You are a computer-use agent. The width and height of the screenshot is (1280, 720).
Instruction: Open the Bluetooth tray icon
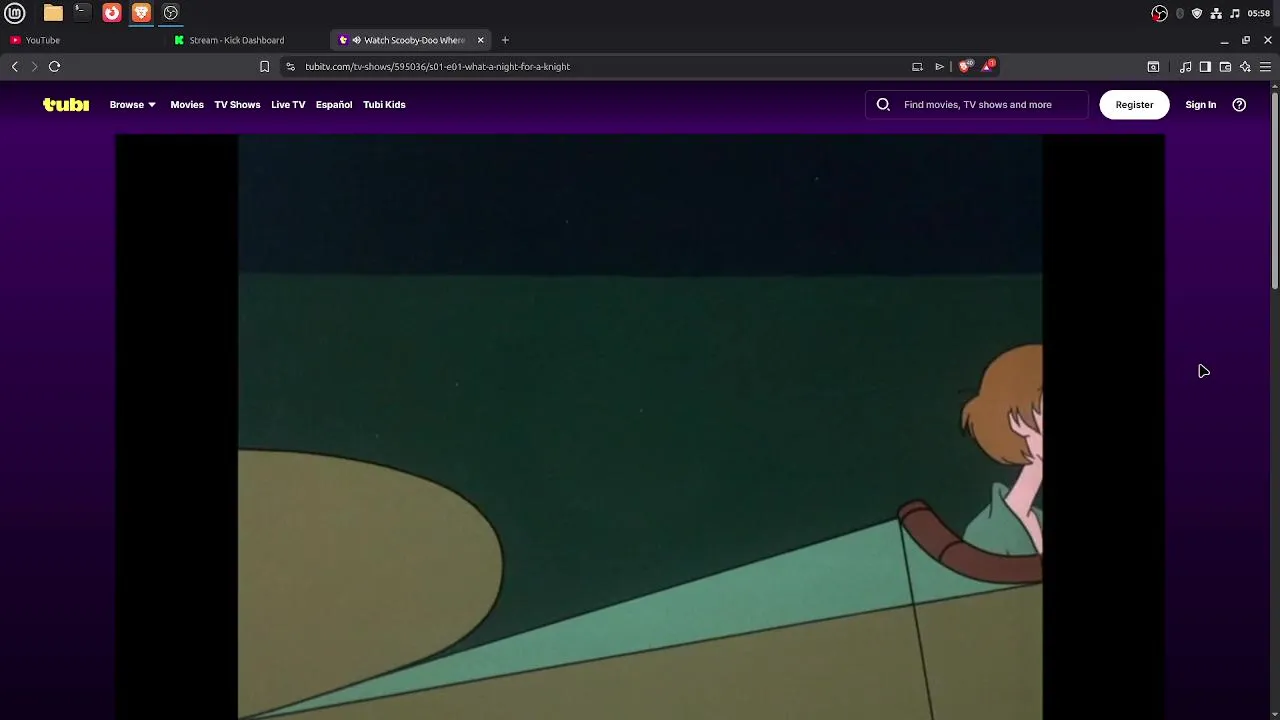click(x=1180, y=13)
